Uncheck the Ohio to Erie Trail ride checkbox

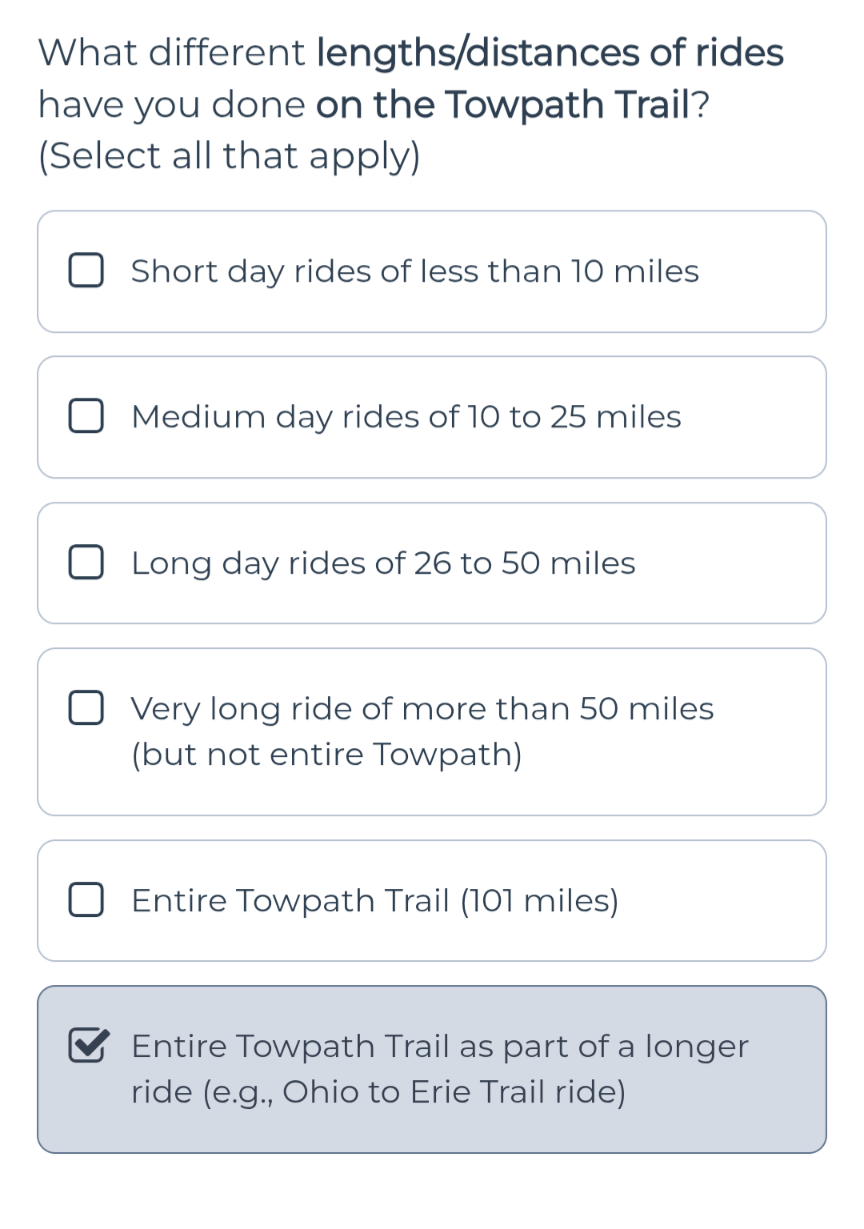[x=88, y=1047]
